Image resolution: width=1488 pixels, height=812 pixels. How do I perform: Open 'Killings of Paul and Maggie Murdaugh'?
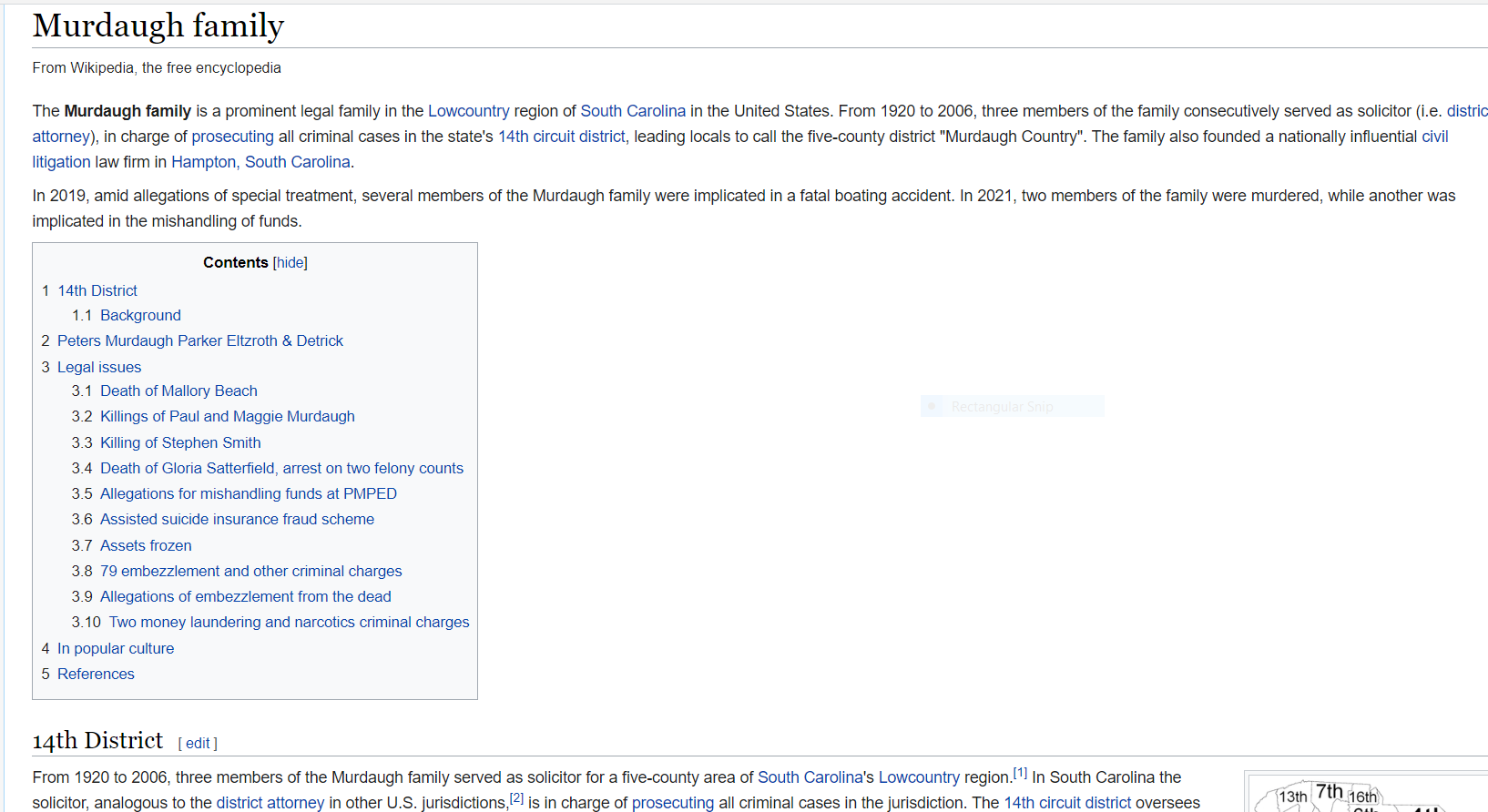(228, 416)
